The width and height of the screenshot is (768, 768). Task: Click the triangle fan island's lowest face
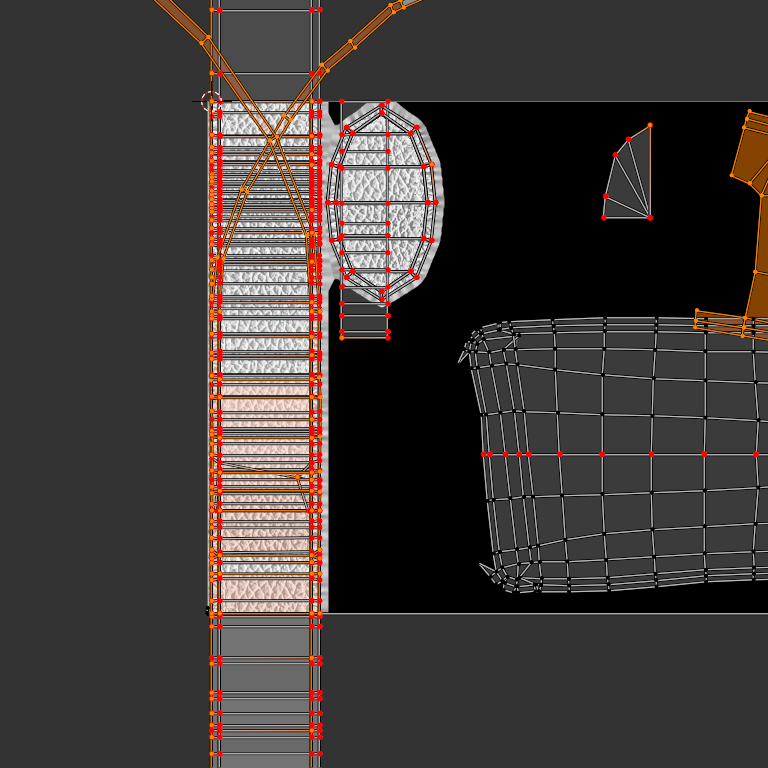[628, 209]
